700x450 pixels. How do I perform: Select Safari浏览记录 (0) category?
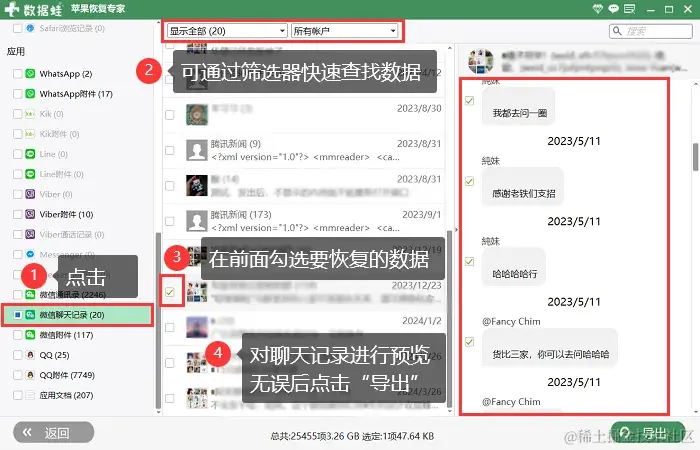click(x=72, y=28)
